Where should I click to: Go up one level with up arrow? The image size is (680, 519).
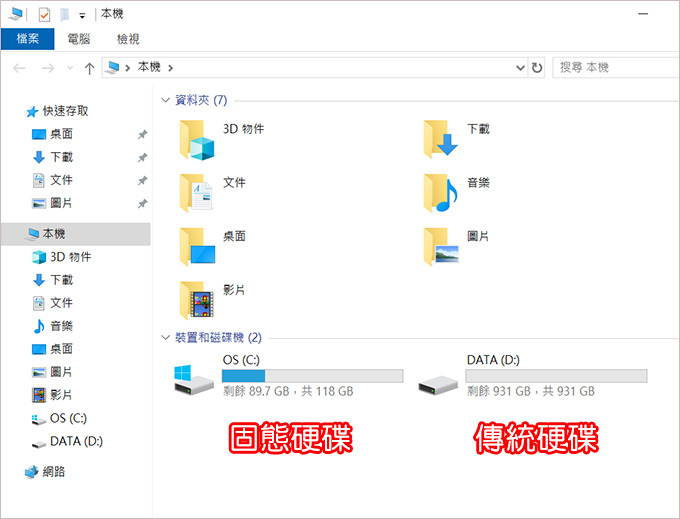coord(89,68)
